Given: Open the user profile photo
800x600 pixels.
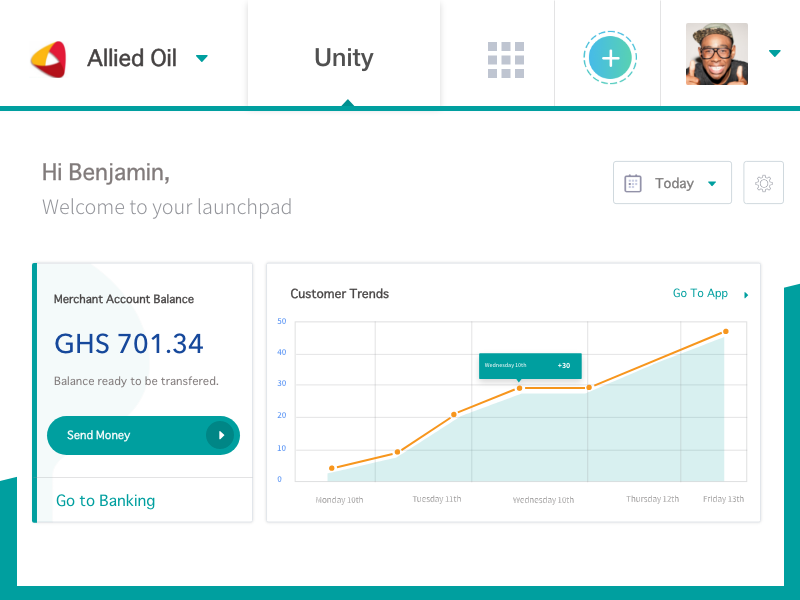Looking at the screenshot, I should [716, 54].
